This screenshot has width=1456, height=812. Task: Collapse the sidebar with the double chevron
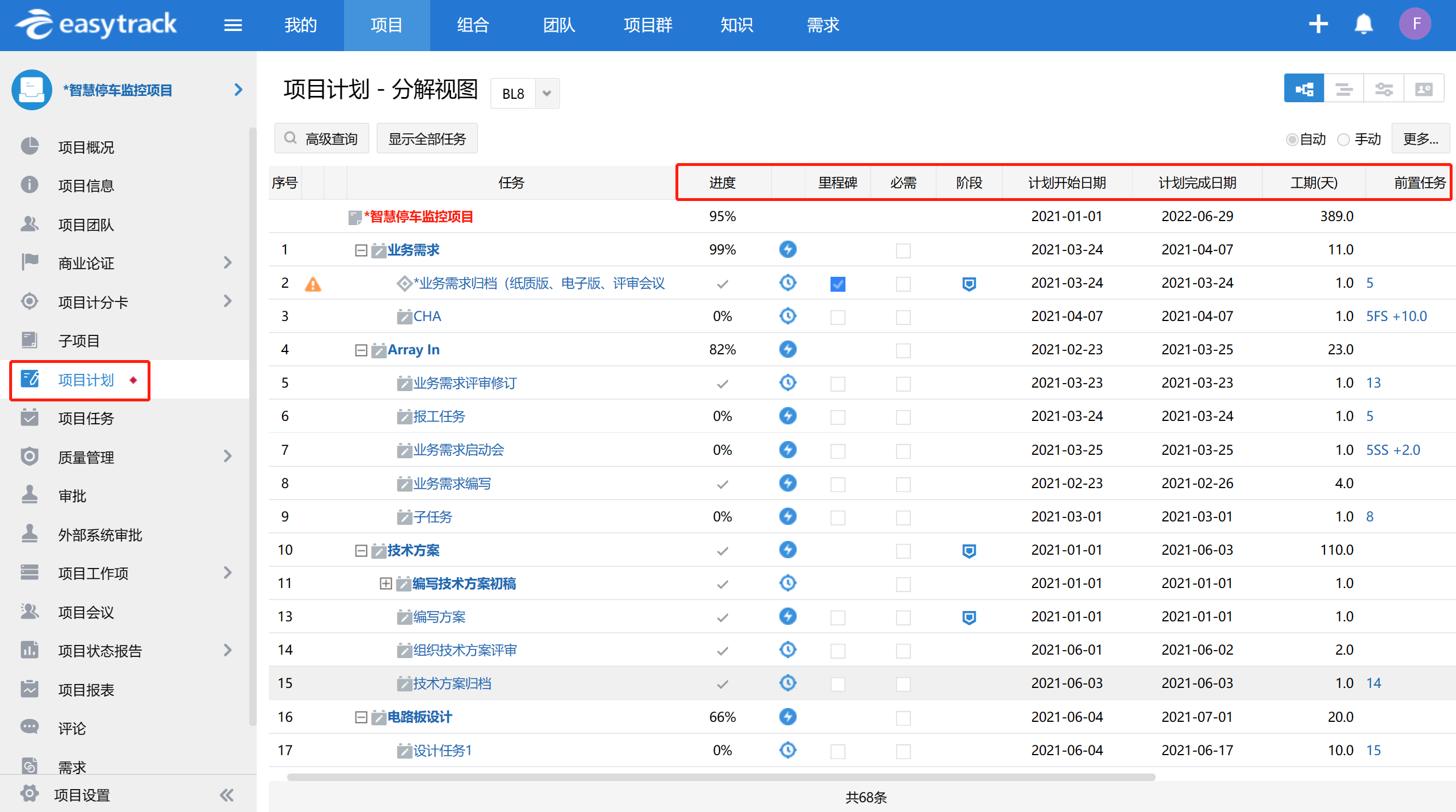(x=226, y=795)
